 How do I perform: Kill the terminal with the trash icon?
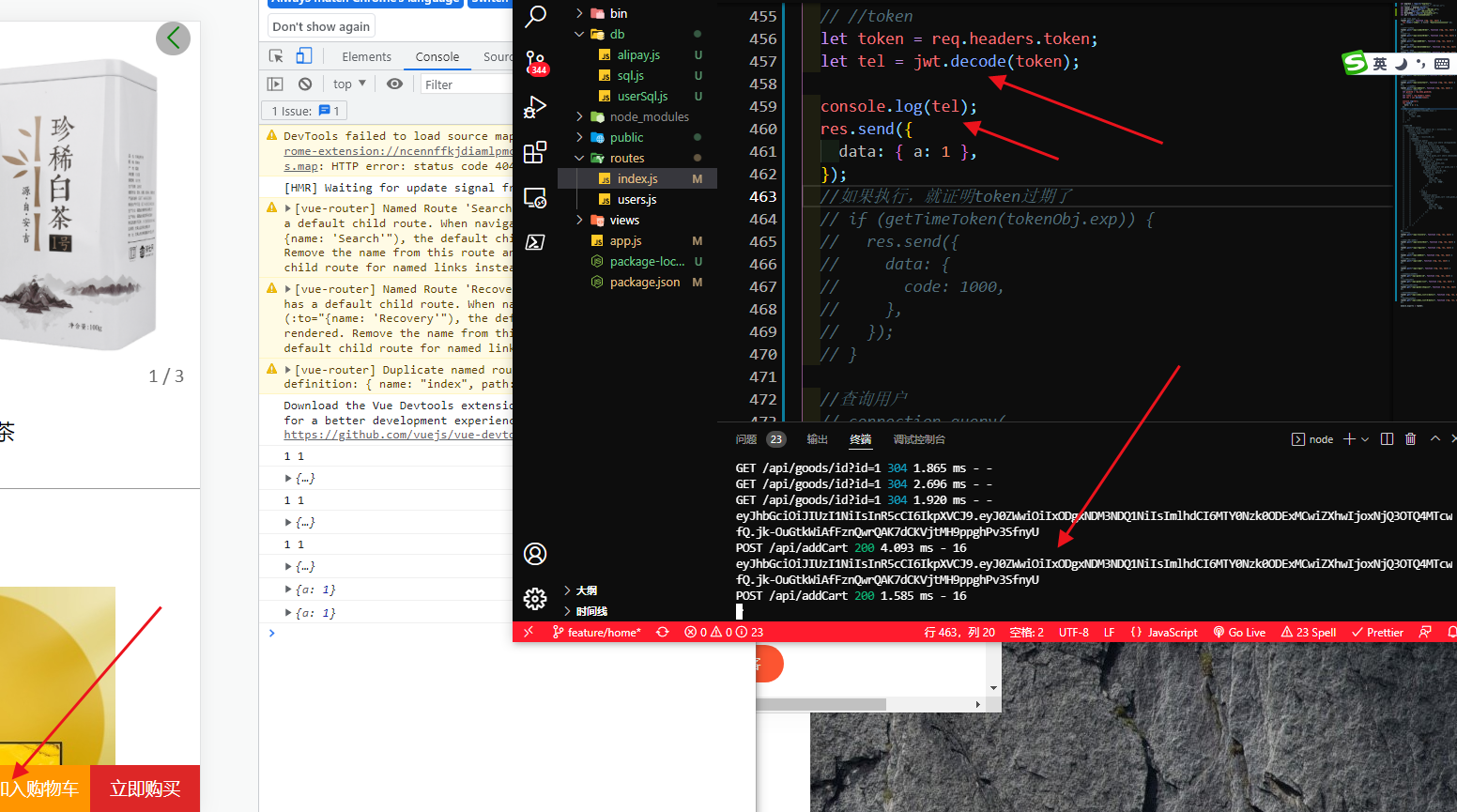[1410, 438]
